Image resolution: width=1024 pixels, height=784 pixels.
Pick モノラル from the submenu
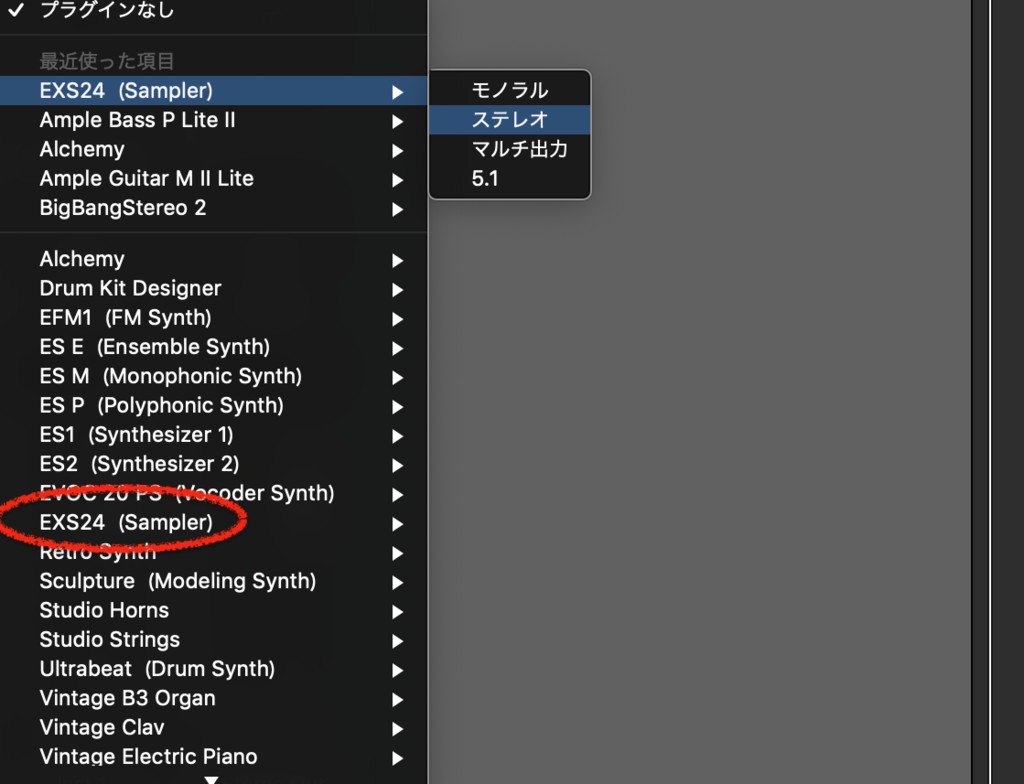pyautogui.click(x=509, y=90)
